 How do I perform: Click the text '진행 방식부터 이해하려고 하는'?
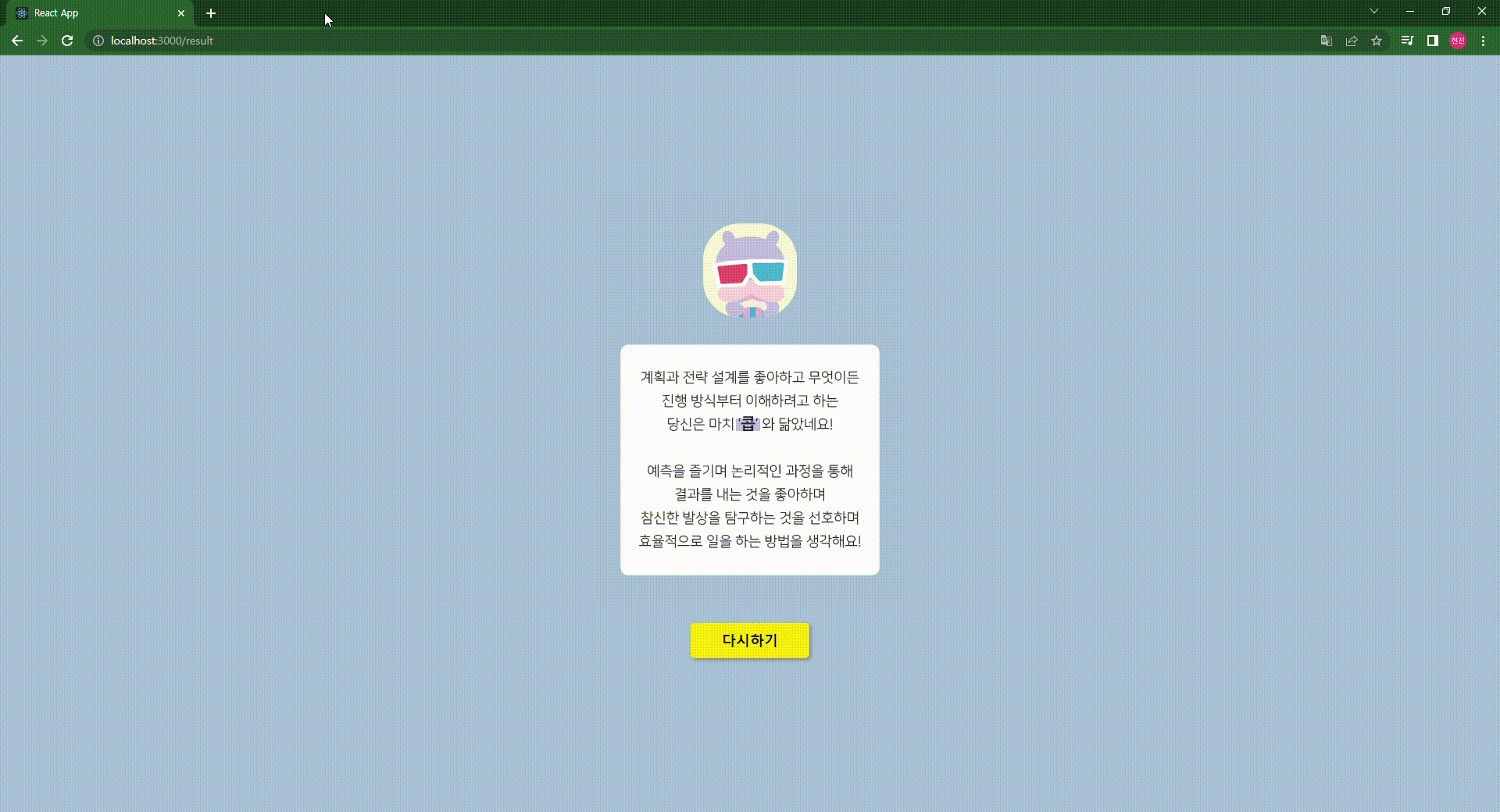pyautogui.click(x=750, y=401)
